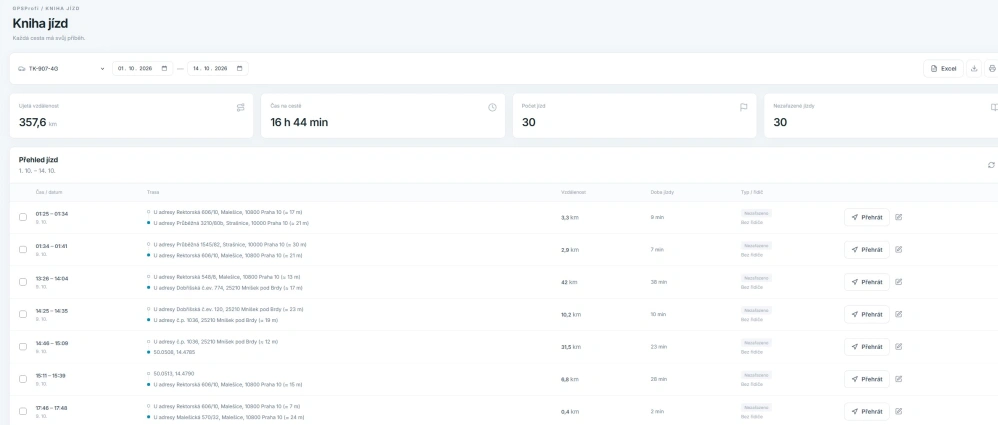Click address Malešická 570/32, Malešice
This screenshot has height=425, width=998.
228,417
